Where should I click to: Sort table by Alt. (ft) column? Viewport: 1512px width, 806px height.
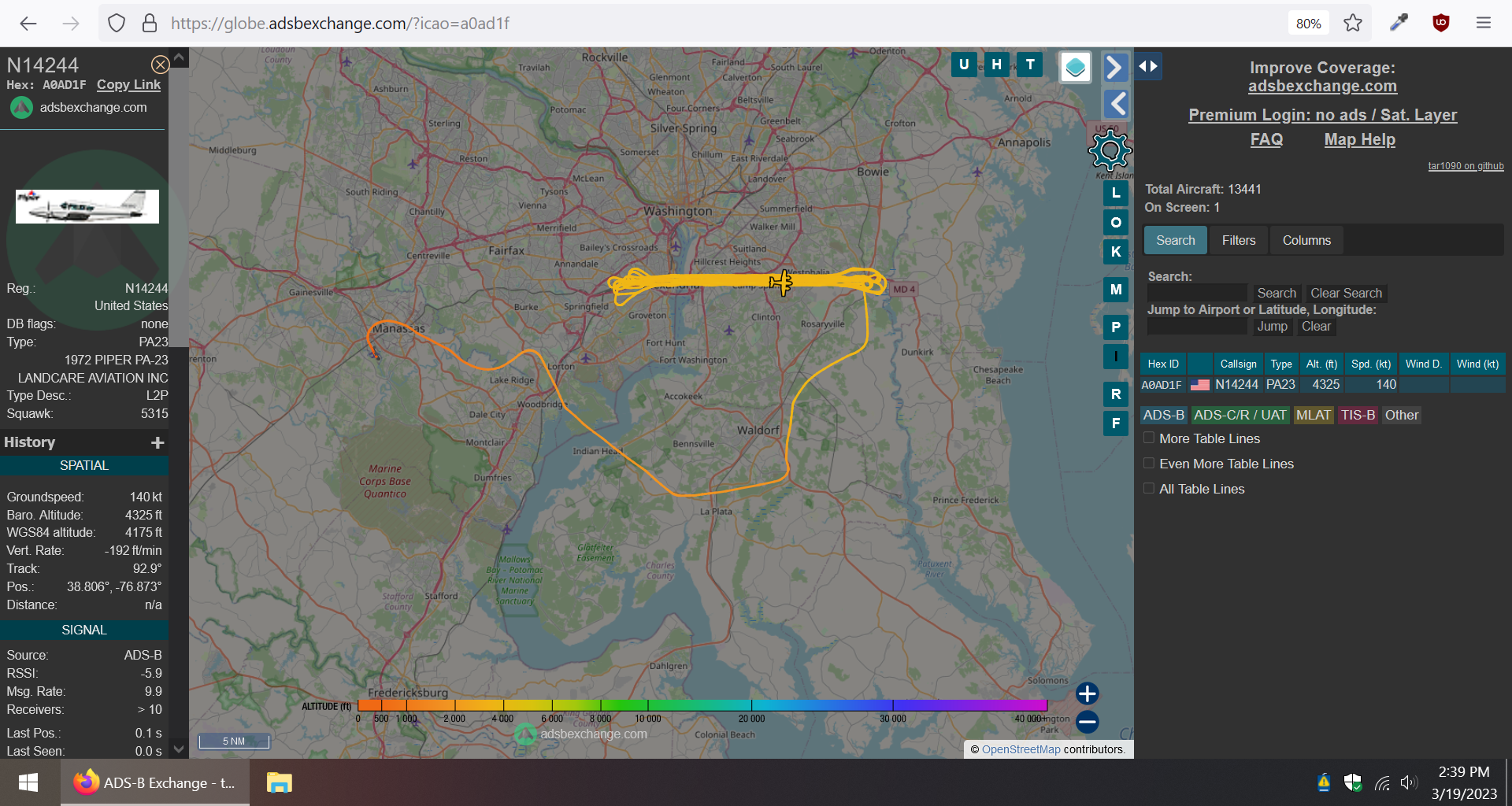(x=1321, y=364)
